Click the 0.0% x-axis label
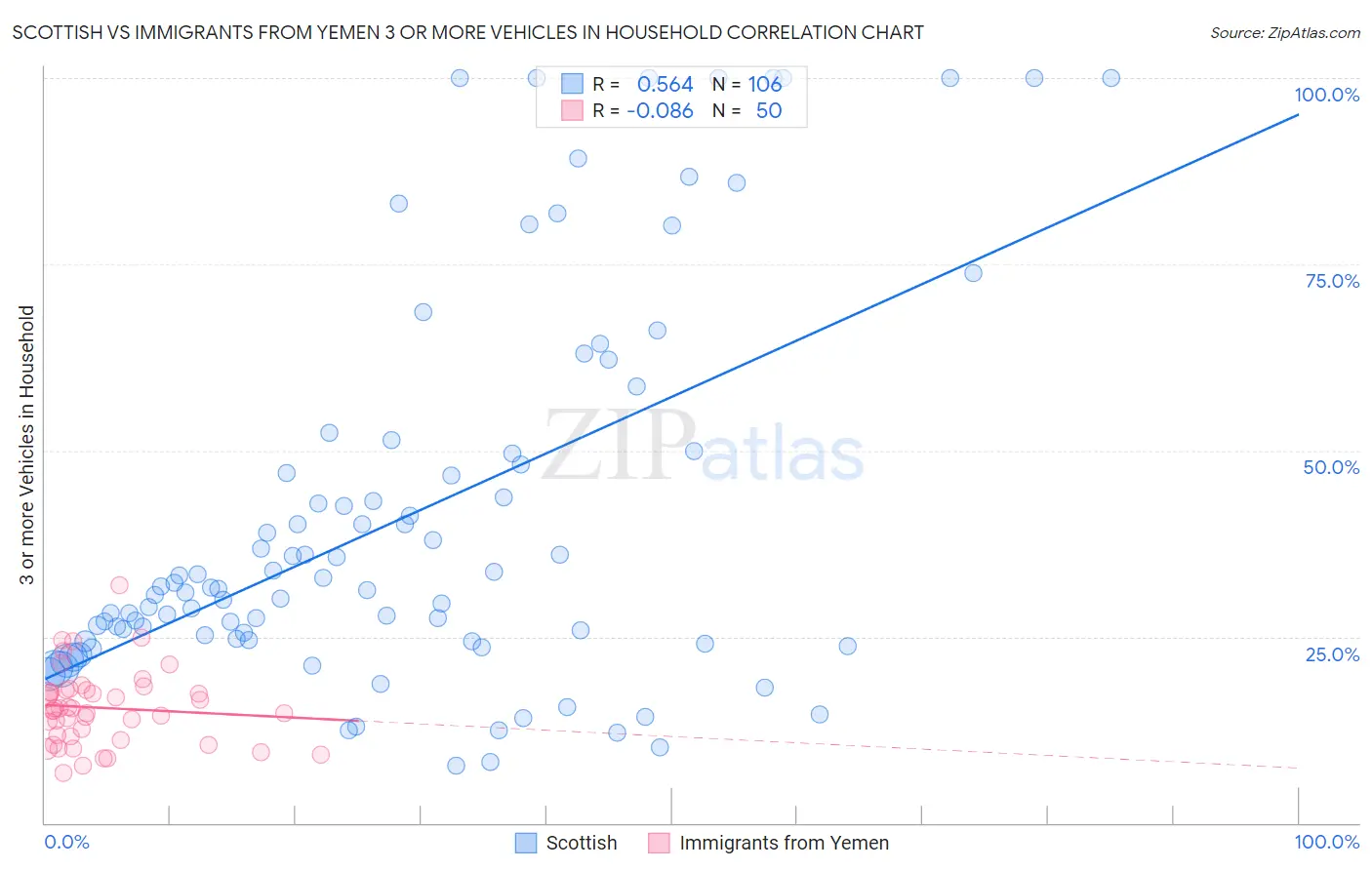This screenshot has height=870, width=1372. click(x=66, y=842)
